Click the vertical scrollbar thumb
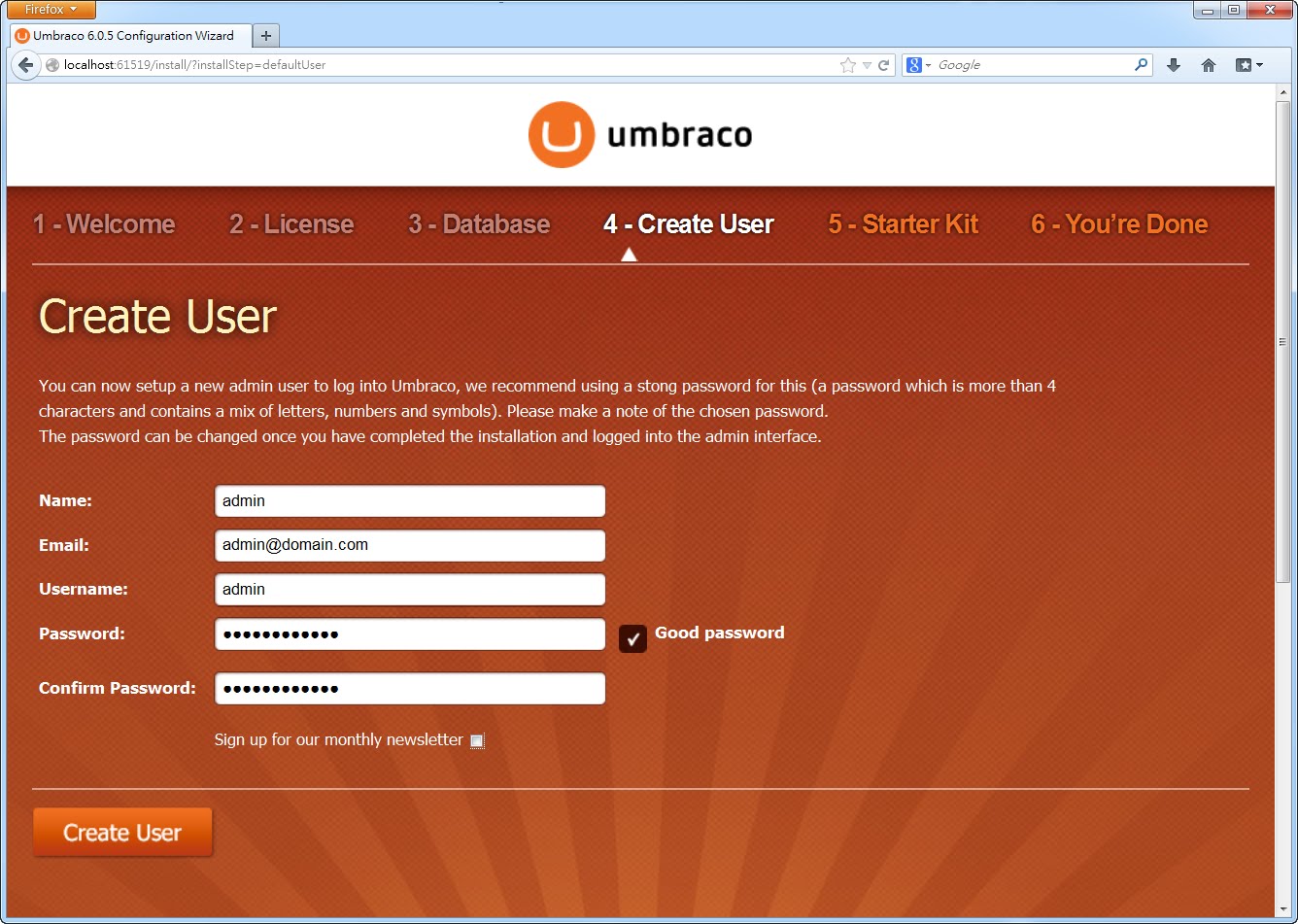The image size is (1298, 924). pos(1282,341)
